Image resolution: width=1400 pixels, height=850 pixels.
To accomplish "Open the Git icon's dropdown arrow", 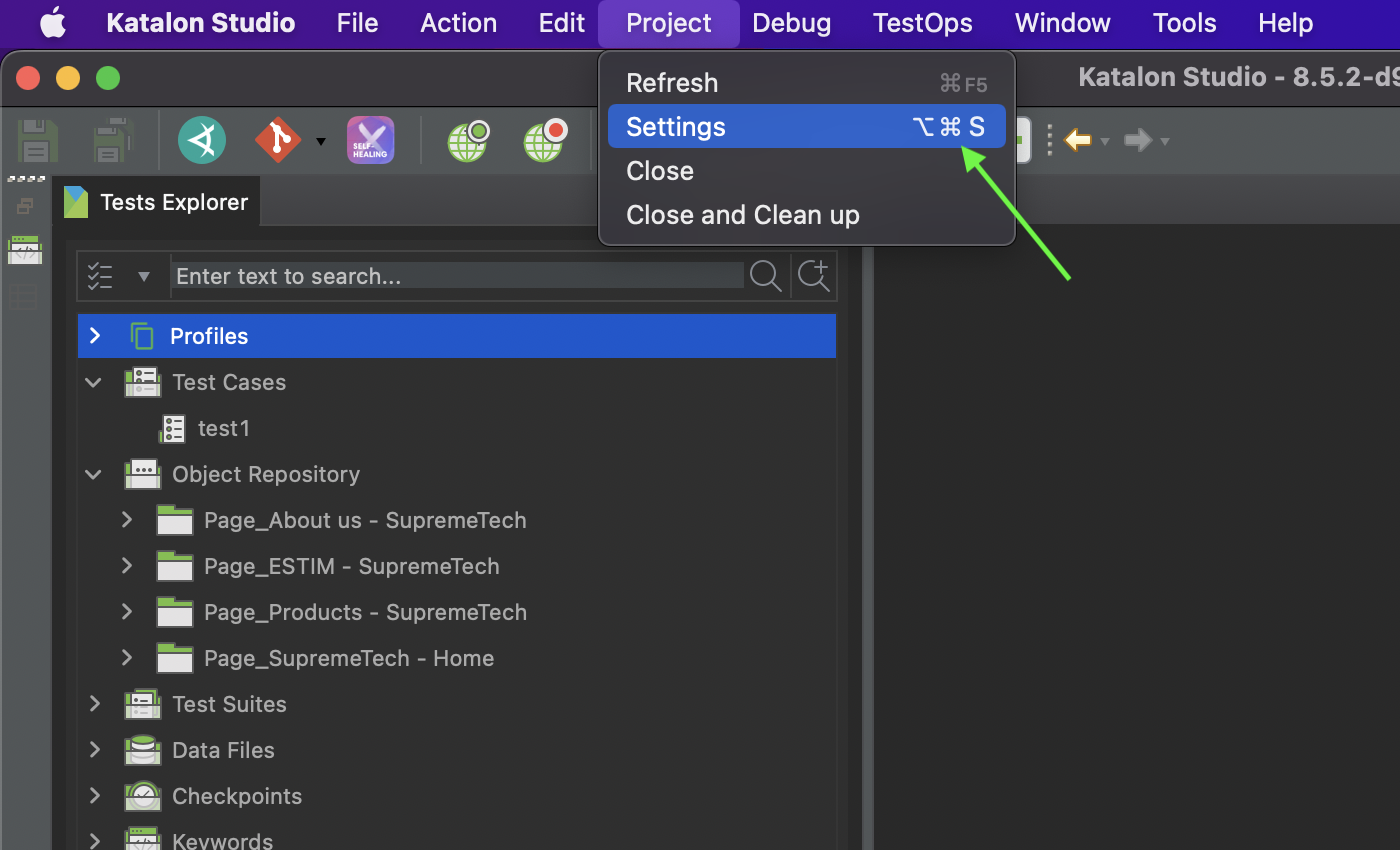I will [321, 141].
